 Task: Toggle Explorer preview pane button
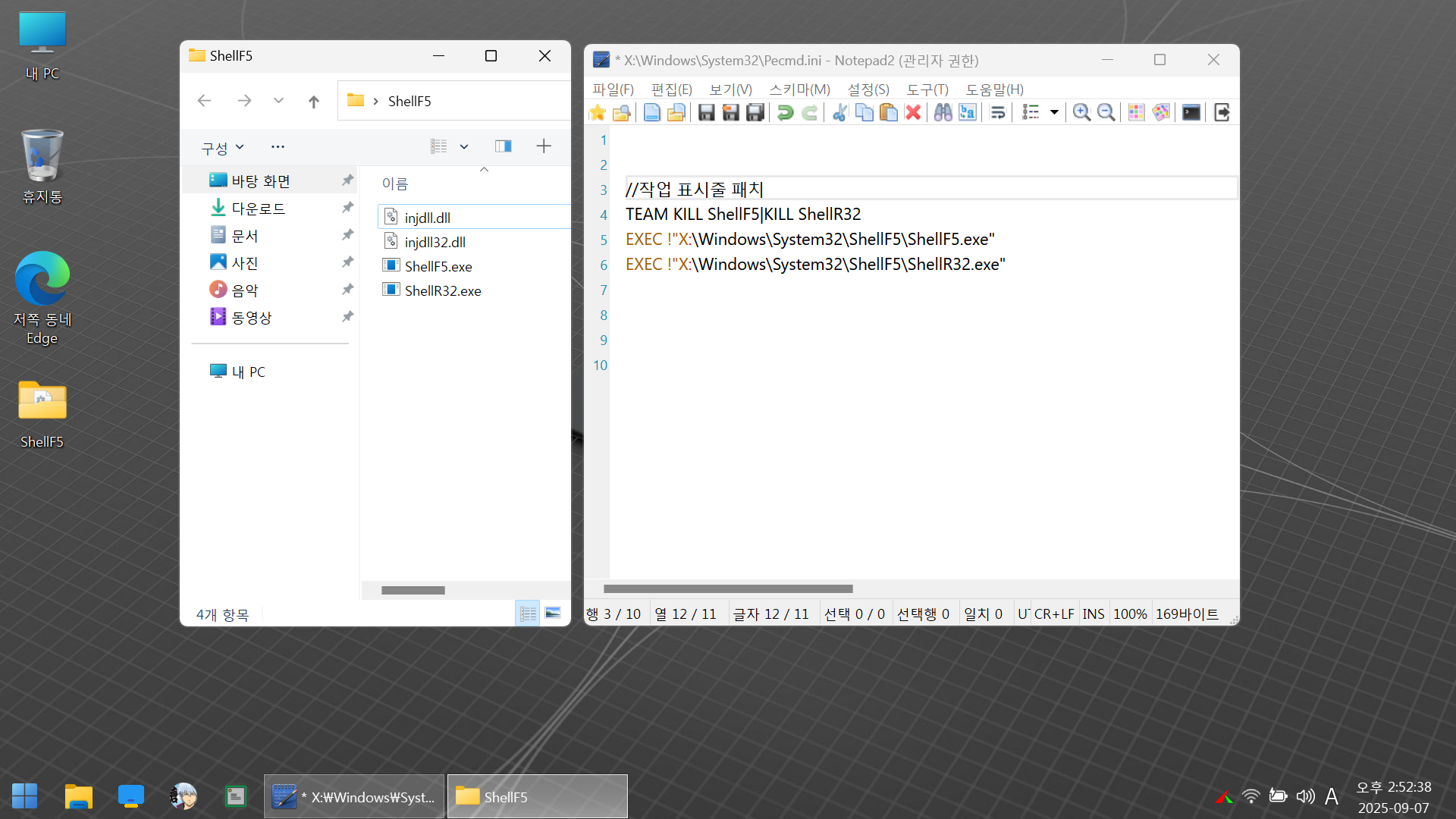(503, 146)
